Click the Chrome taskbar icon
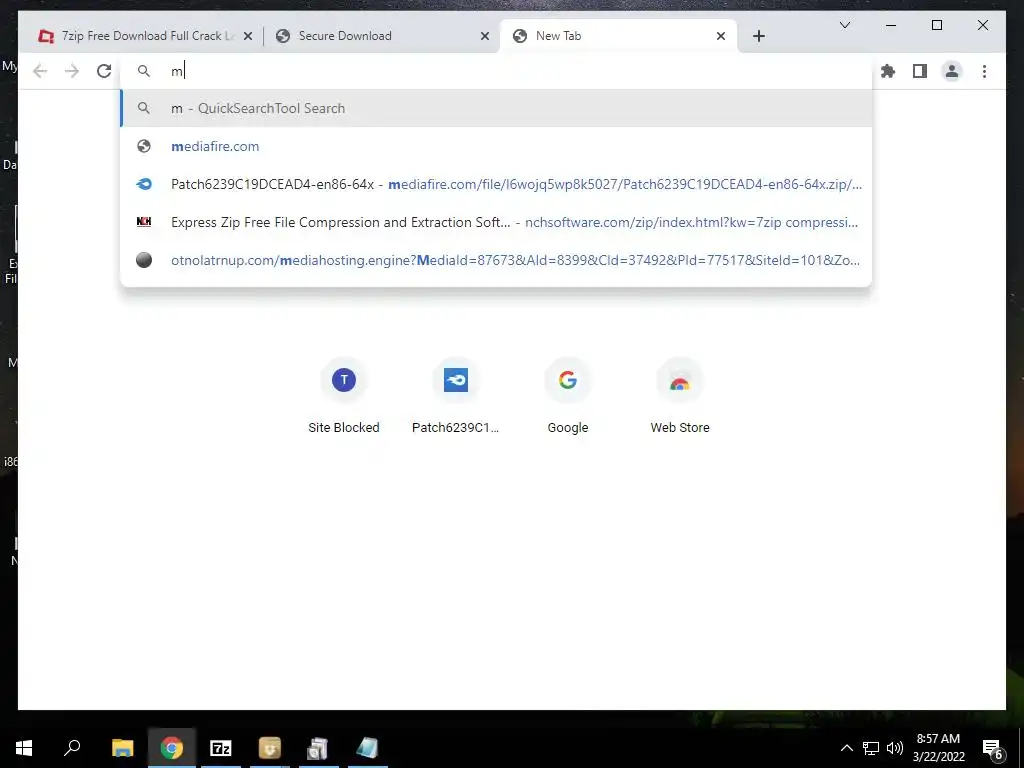1024x768 pixels. pyautogui.click(x=171, y=748)
